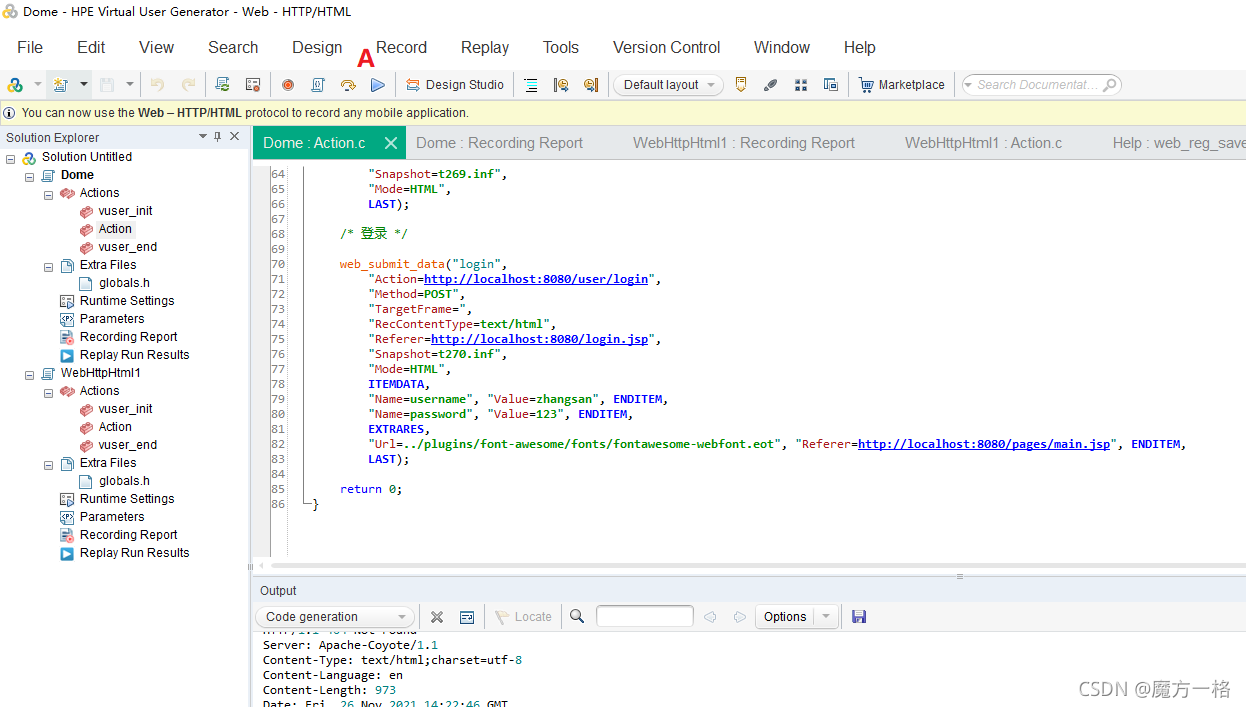This screenshot has height=707, width=1246.
Task: Start recording with the red Record icon
Action: coord(288,85)
